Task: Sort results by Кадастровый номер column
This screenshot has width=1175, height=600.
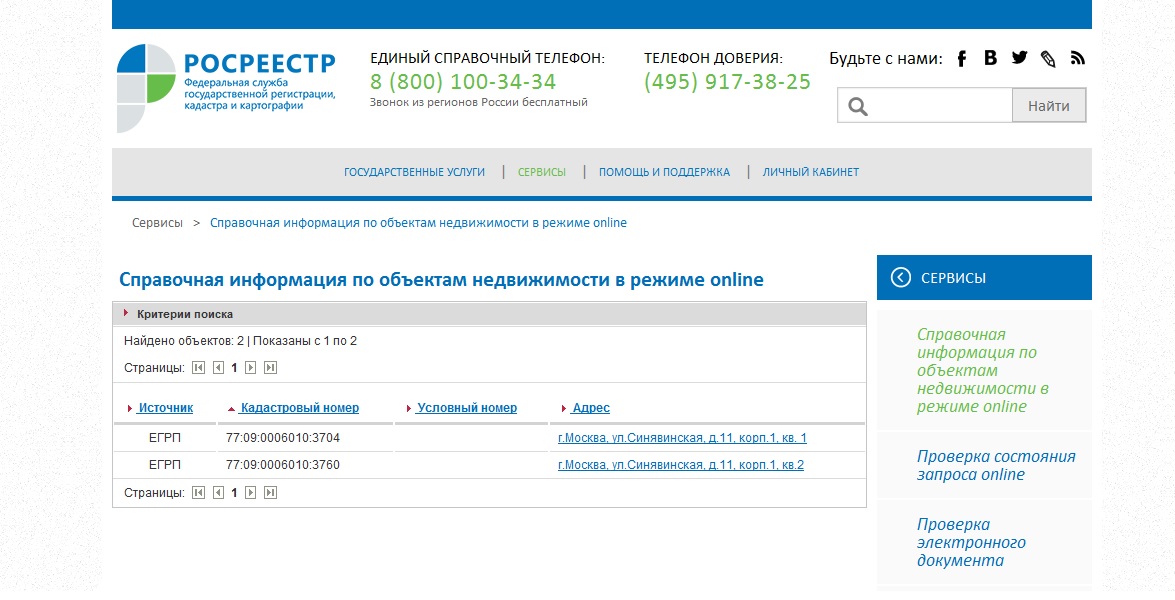Action: pyautogui.click(x=299, y=408)
